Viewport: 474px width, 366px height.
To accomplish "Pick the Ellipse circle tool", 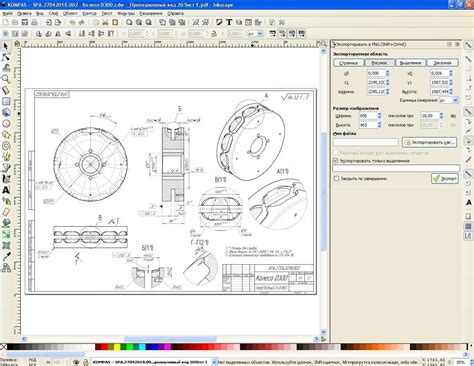I will point(6,123).
